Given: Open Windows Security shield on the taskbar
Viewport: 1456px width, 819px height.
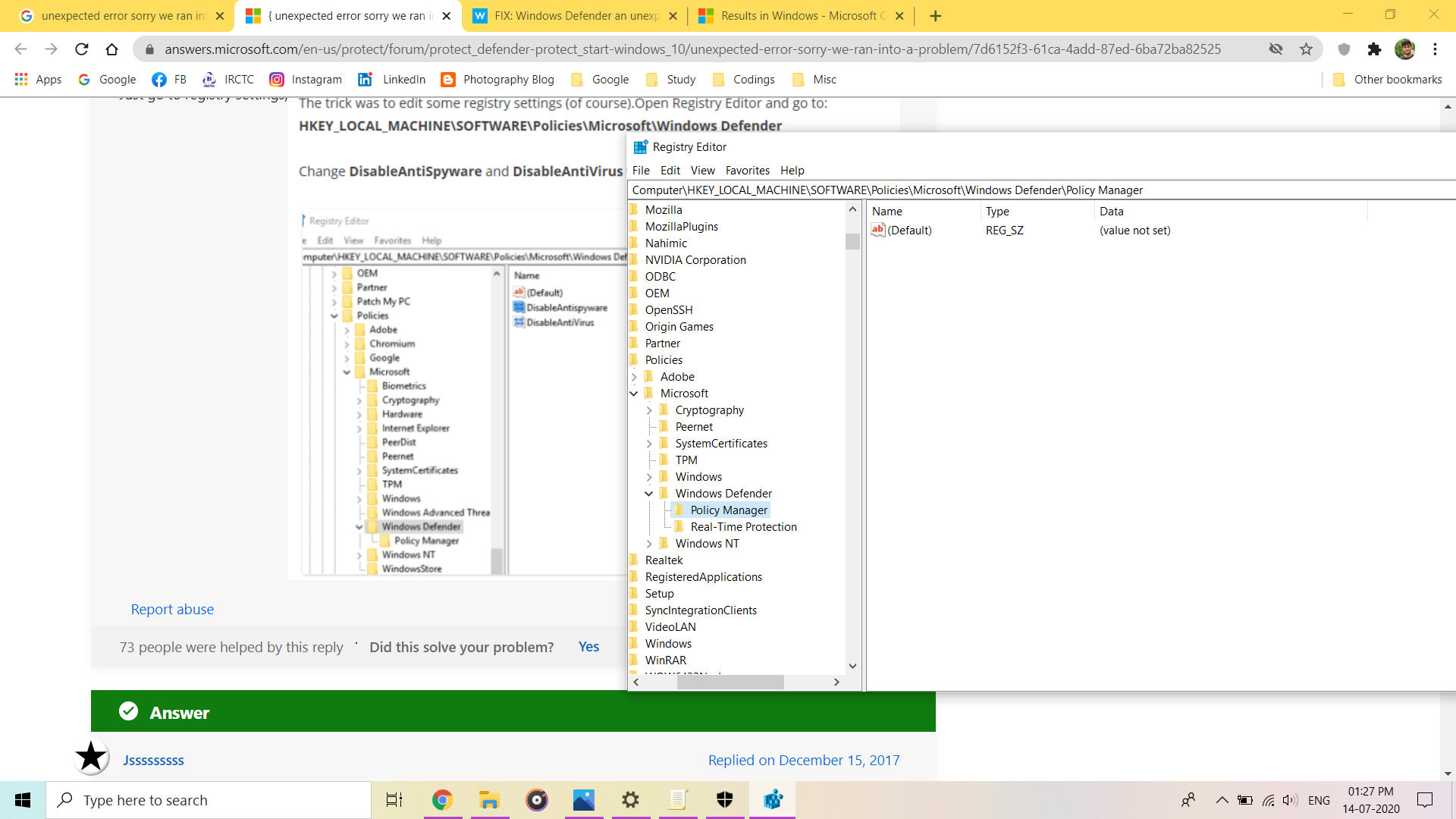Looking at the screenshot, I should click(x=726, y=800).
